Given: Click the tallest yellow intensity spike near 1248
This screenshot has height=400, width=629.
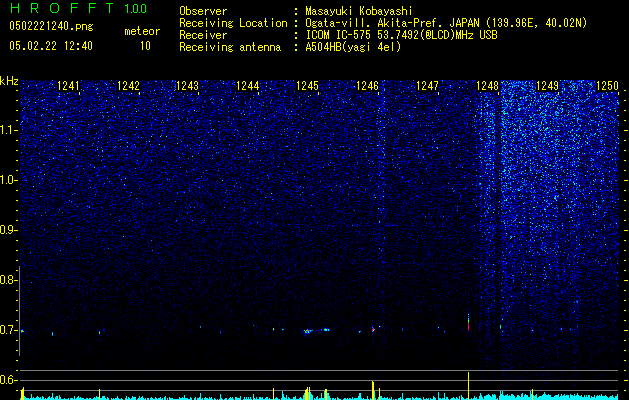Looking at the screenshot, I should (x=468, y=386).
